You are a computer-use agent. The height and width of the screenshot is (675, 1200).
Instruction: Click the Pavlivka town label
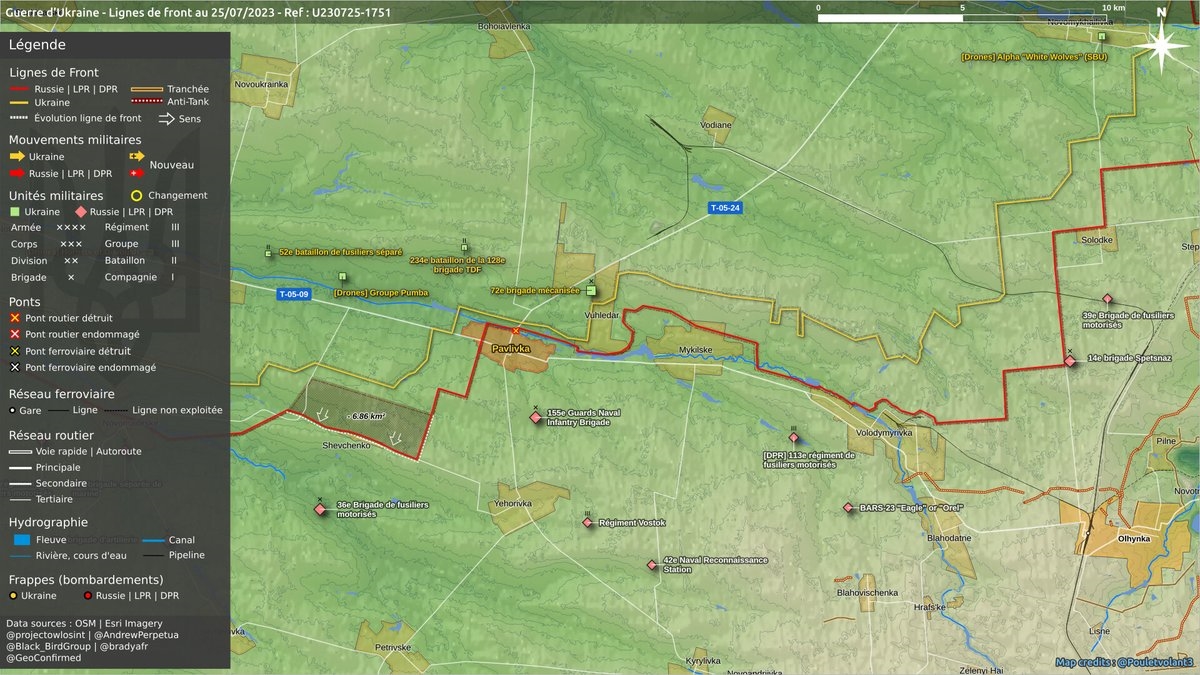pyautogui.click(x=510, y=348)
